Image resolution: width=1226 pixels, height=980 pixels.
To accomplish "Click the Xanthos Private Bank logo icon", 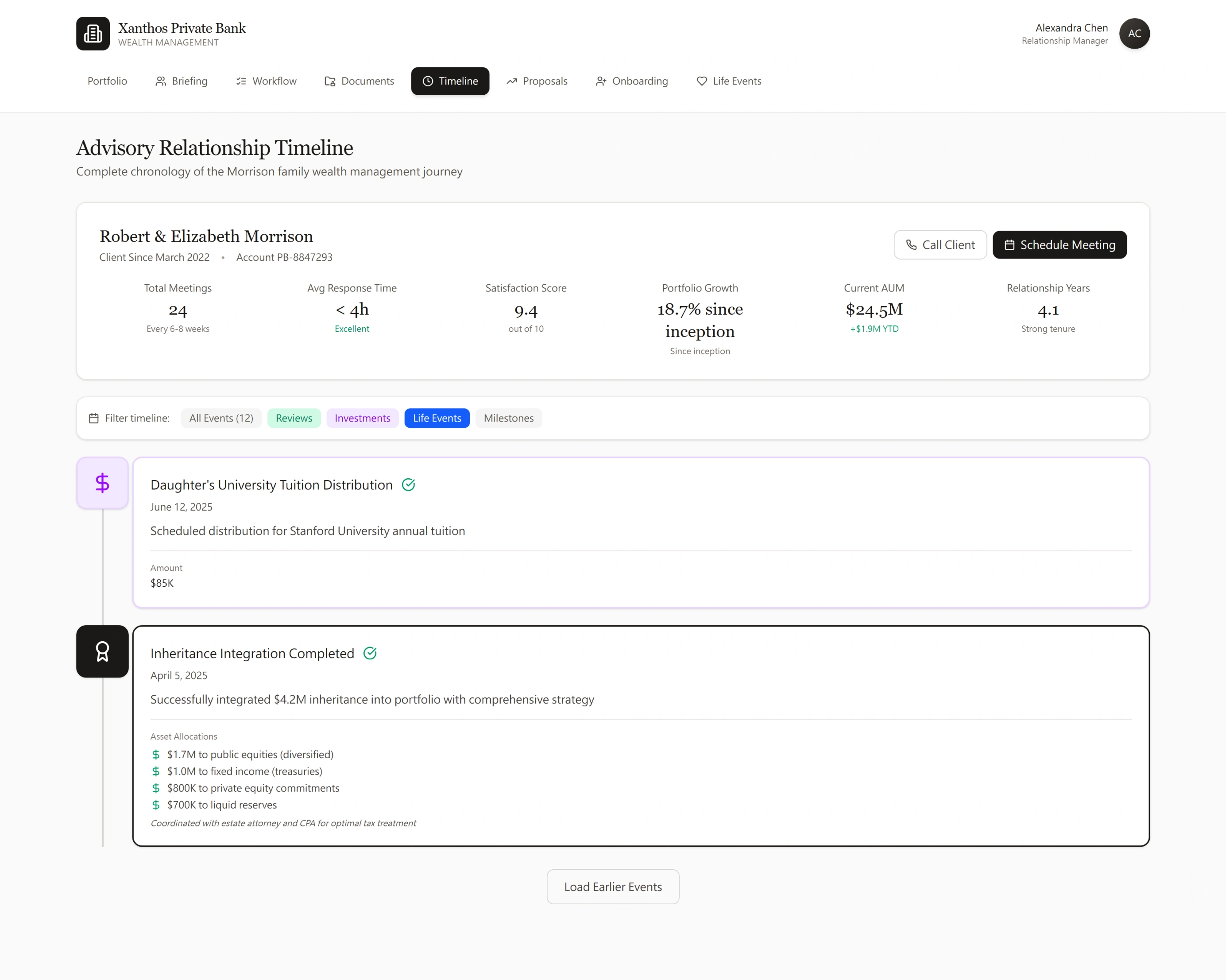I will click(93, 34).
